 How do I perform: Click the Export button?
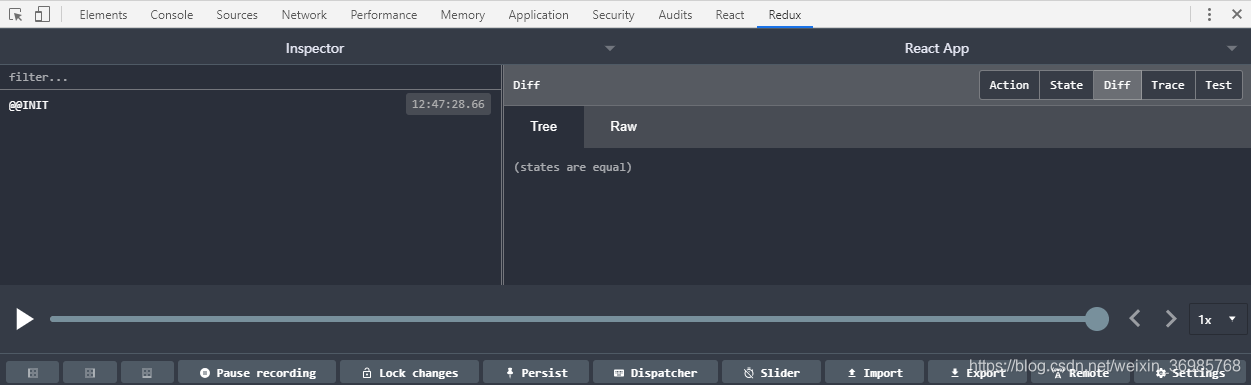(978, 373)
